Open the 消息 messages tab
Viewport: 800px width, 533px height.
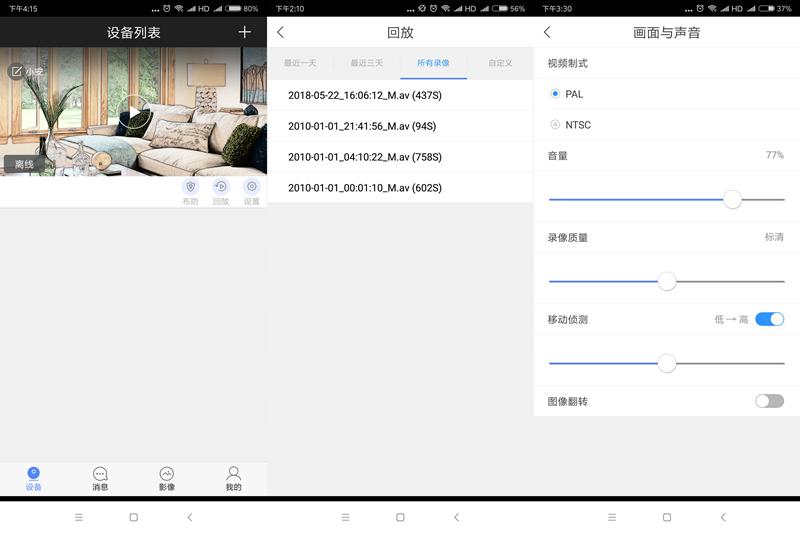[x=100, y=479]
